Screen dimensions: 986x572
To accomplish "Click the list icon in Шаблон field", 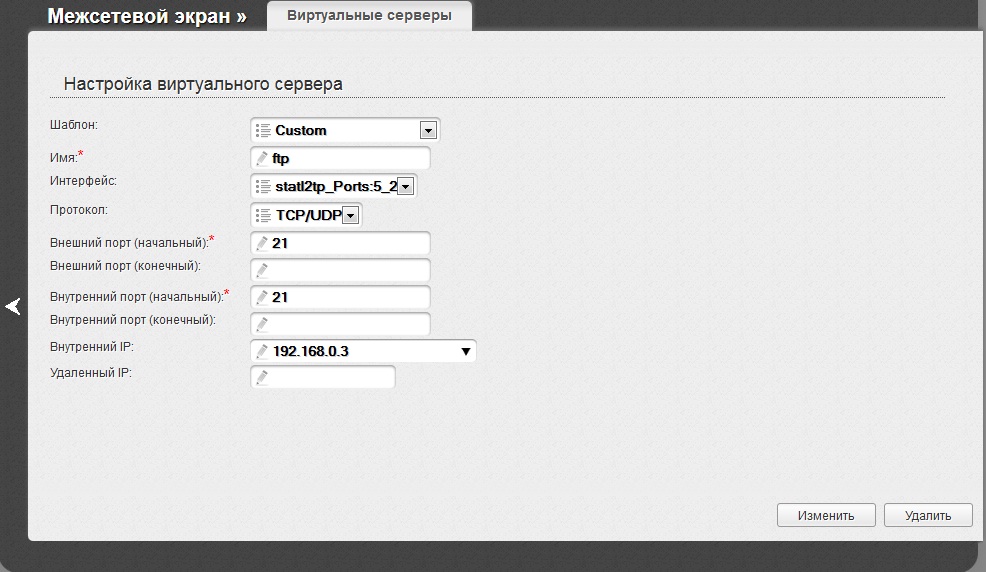I will click(x=263, y=130).
